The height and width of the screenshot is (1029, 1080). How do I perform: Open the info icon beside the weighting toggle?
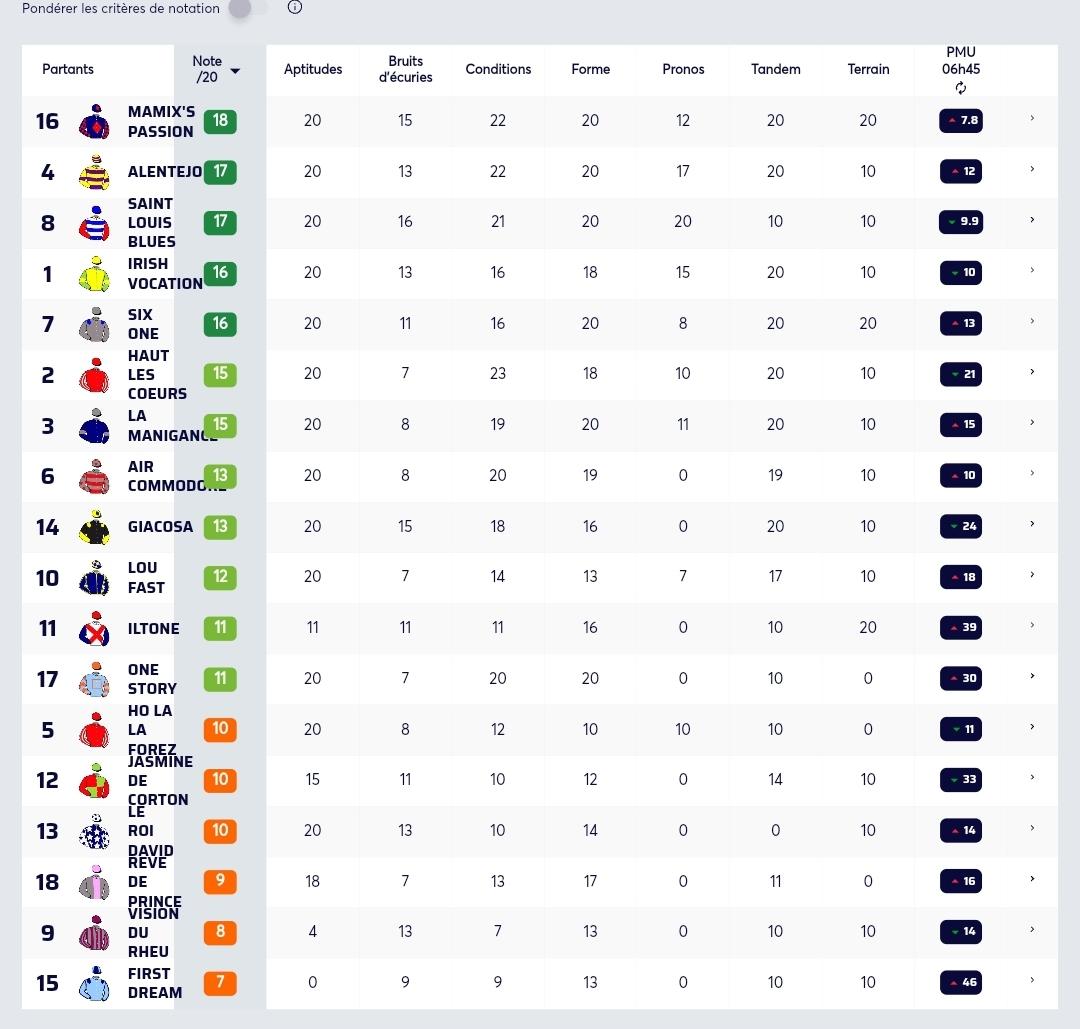pos(295,8)
